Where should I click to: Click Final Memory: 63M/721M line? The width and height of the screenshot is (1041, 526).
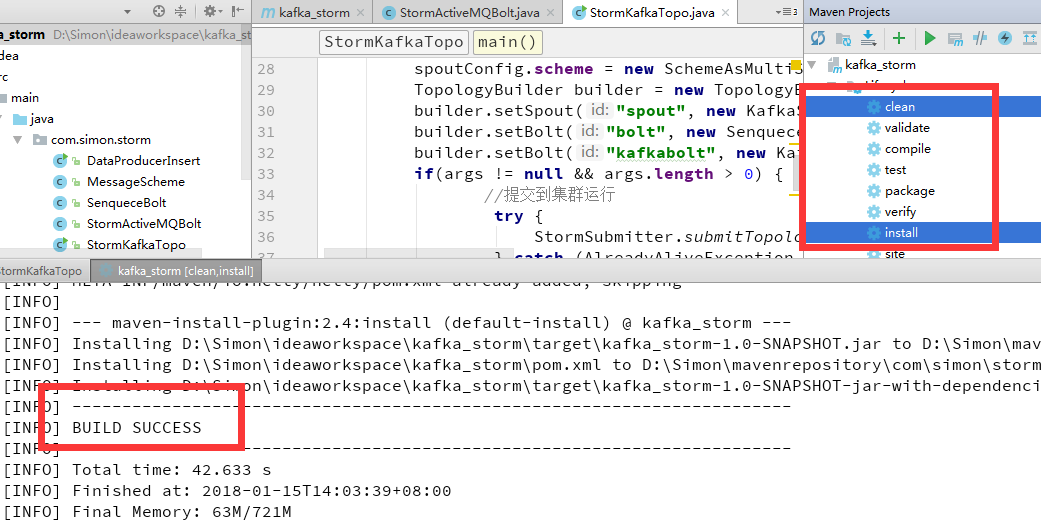[181, 512]
